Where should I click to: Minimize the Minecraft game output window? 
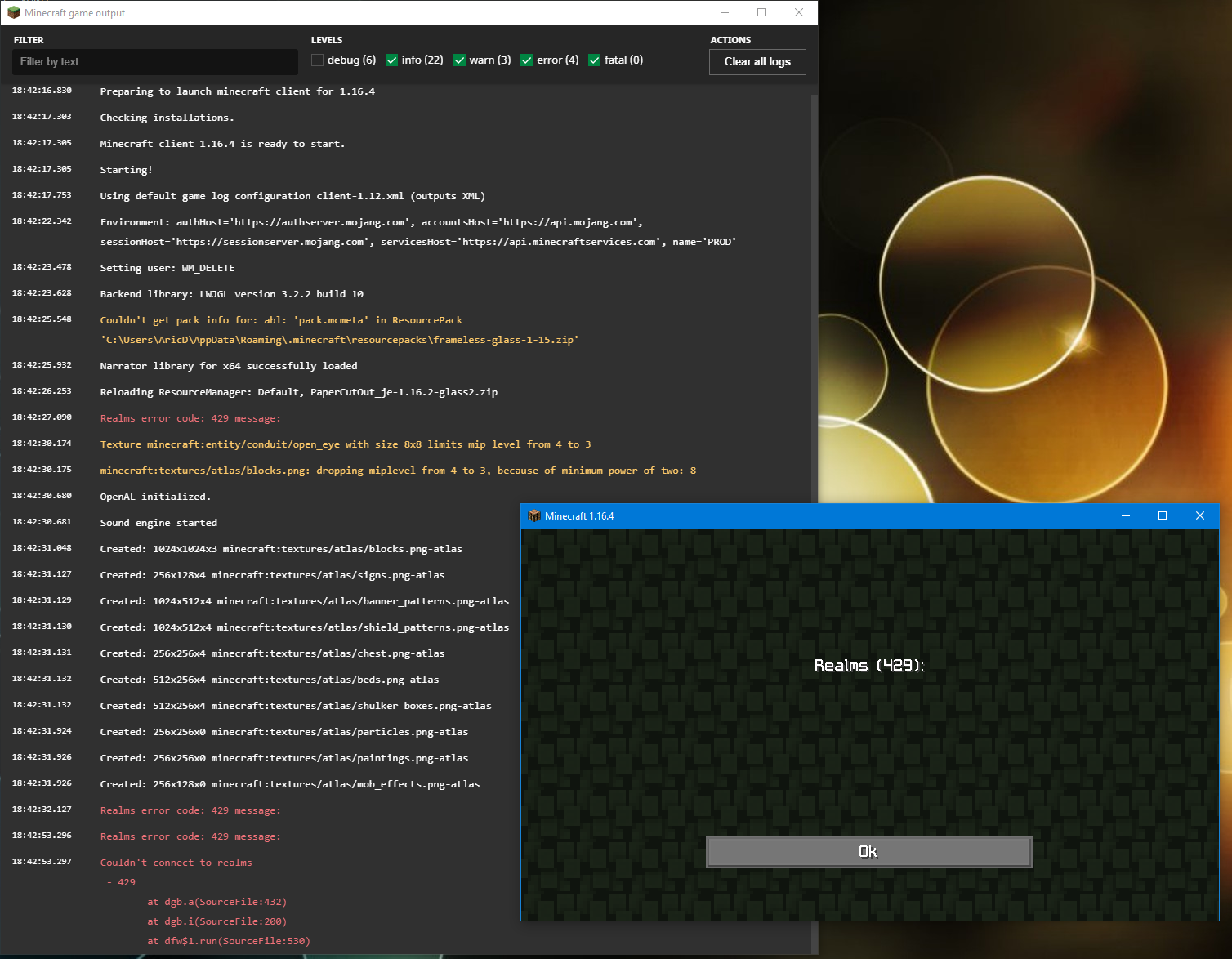coord(725,13)
